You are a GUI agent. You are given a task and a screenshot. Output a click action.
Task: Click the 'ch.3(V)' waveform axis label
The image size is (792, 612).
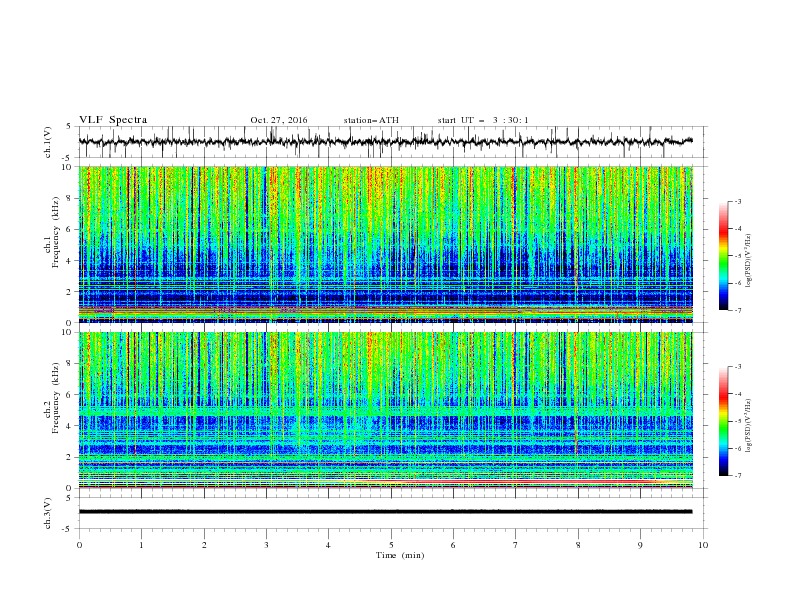click(x=48, y=513)
